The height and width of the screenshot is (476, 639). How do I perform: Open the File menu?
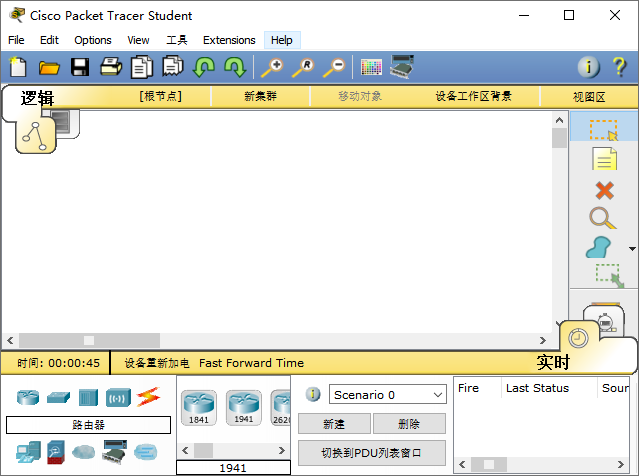point(16,40)
